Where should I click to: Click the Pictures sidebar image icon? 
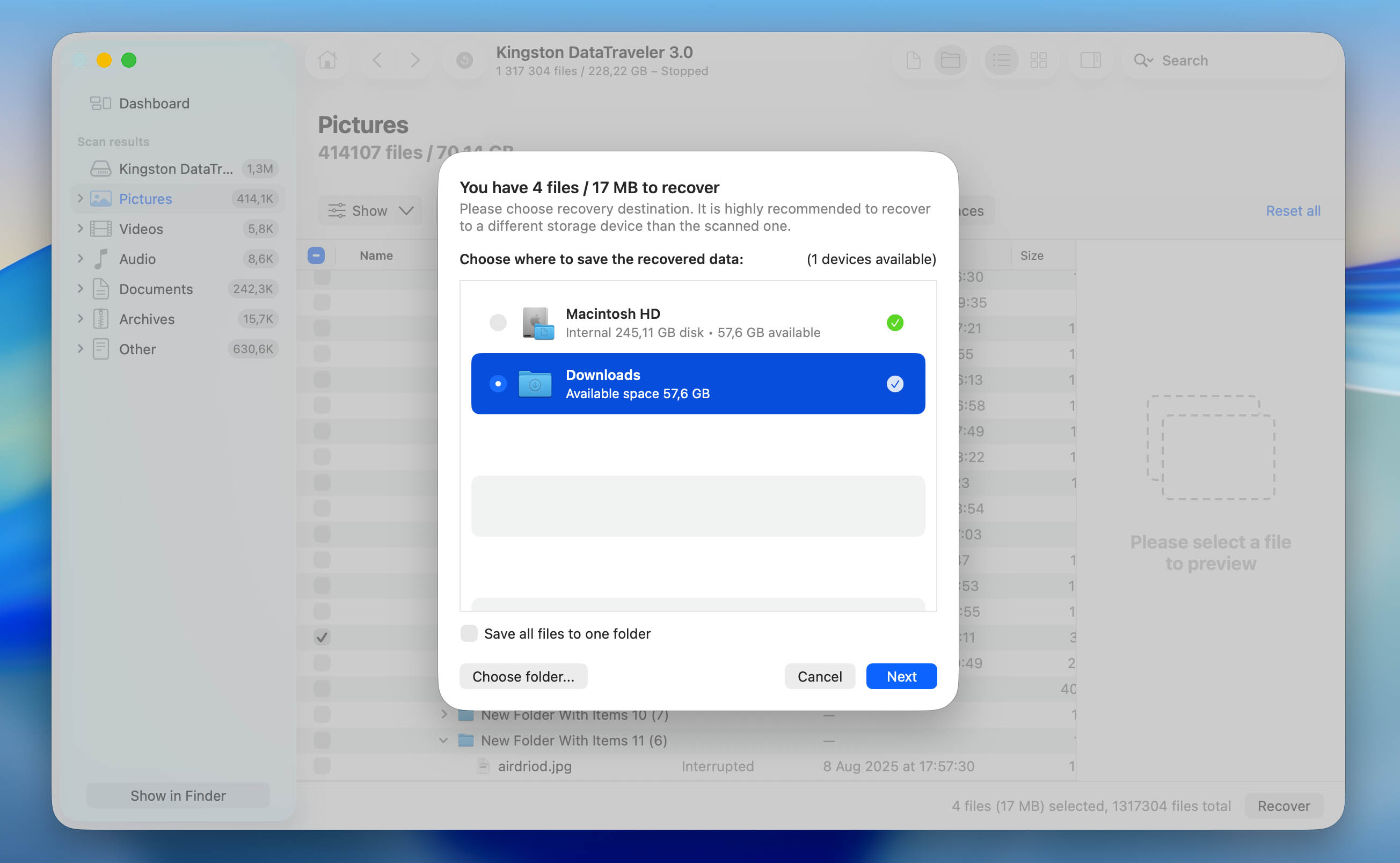pos(101,199)
